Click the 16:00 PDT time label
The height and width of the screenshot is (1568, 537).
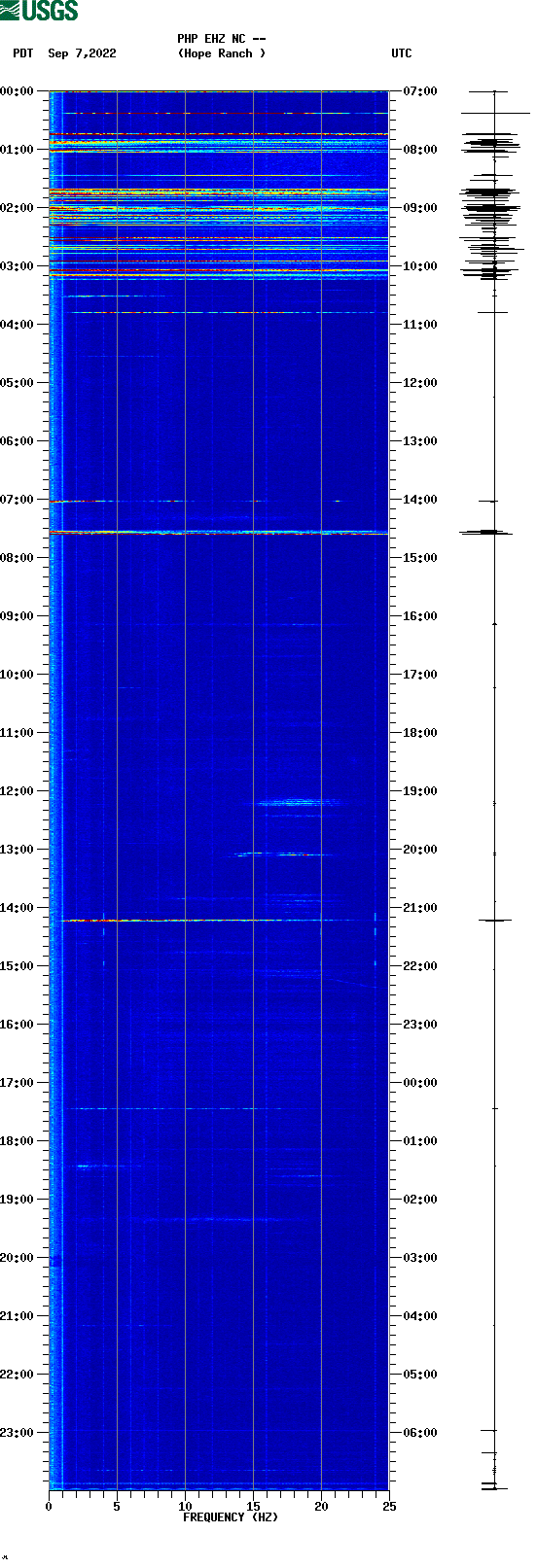tap(17, 1025)
